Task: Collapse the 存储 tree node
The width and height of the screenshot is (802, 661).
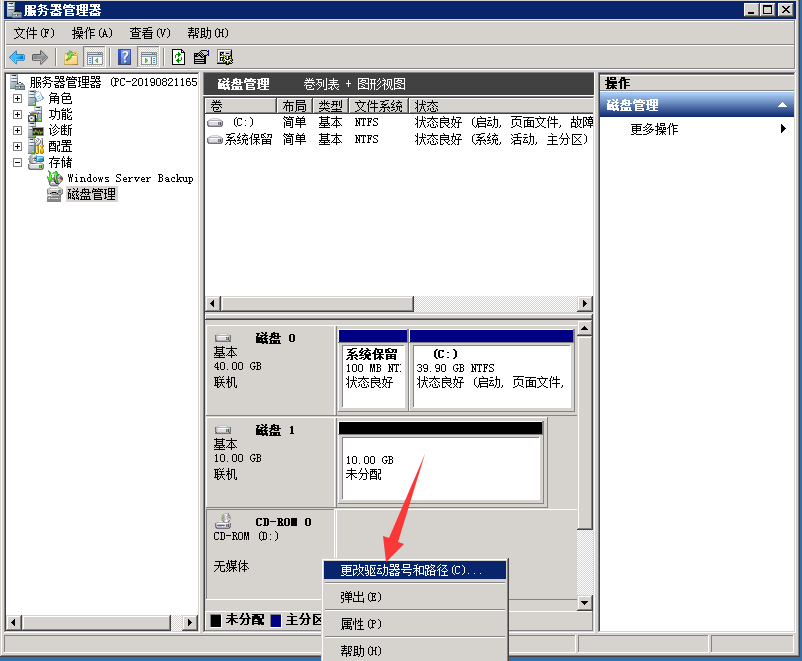Action: tap(17, 162)
